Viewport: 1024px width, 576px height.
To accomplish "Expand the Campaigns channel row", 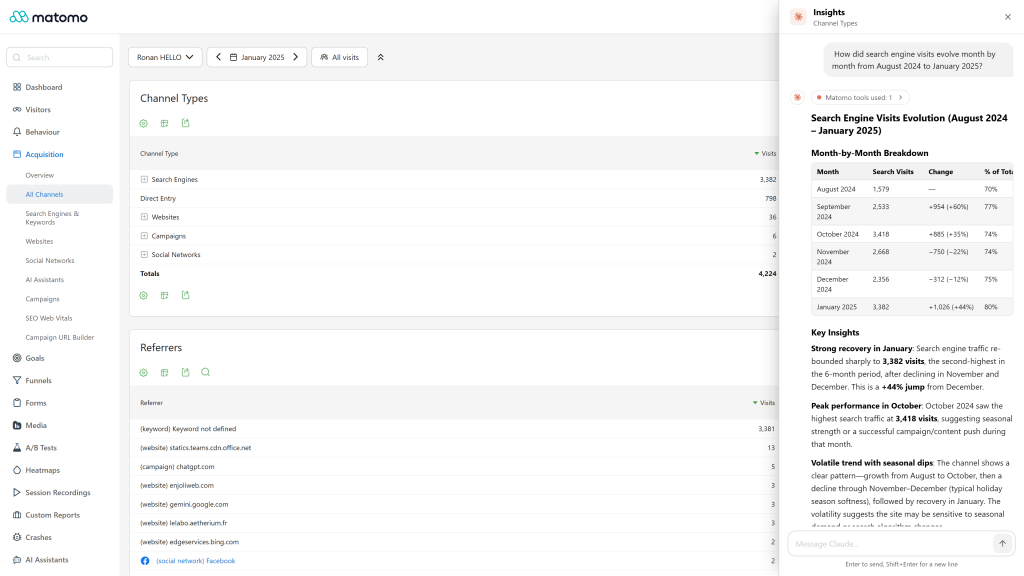I will [x=144, y=236].
